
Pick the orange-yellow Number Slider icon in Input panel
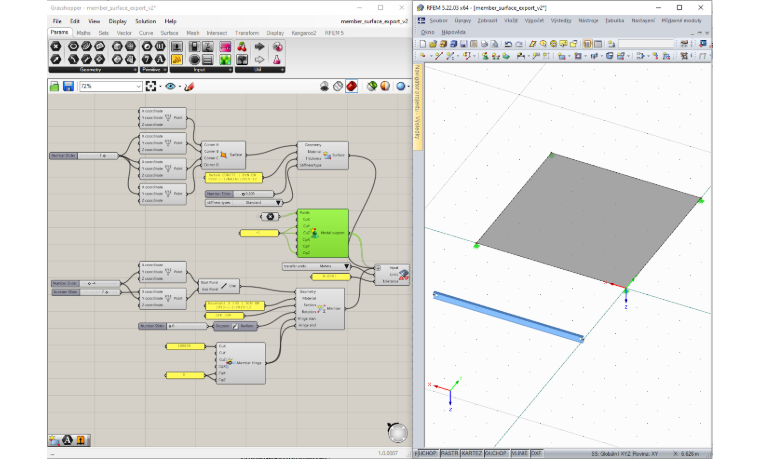(176, 60)
